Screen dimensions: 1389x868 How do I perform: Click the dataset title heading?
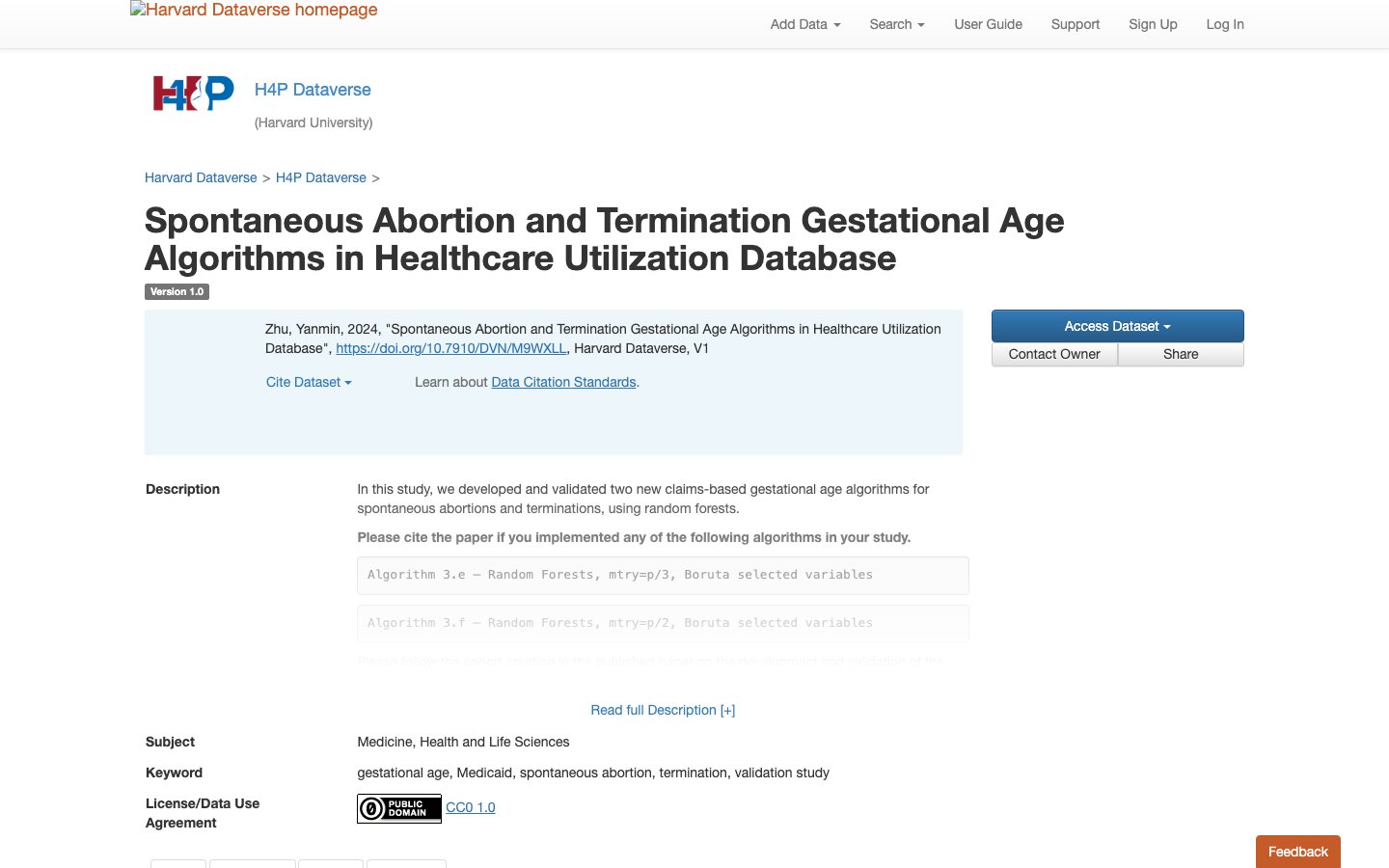(x=605, y=239)
